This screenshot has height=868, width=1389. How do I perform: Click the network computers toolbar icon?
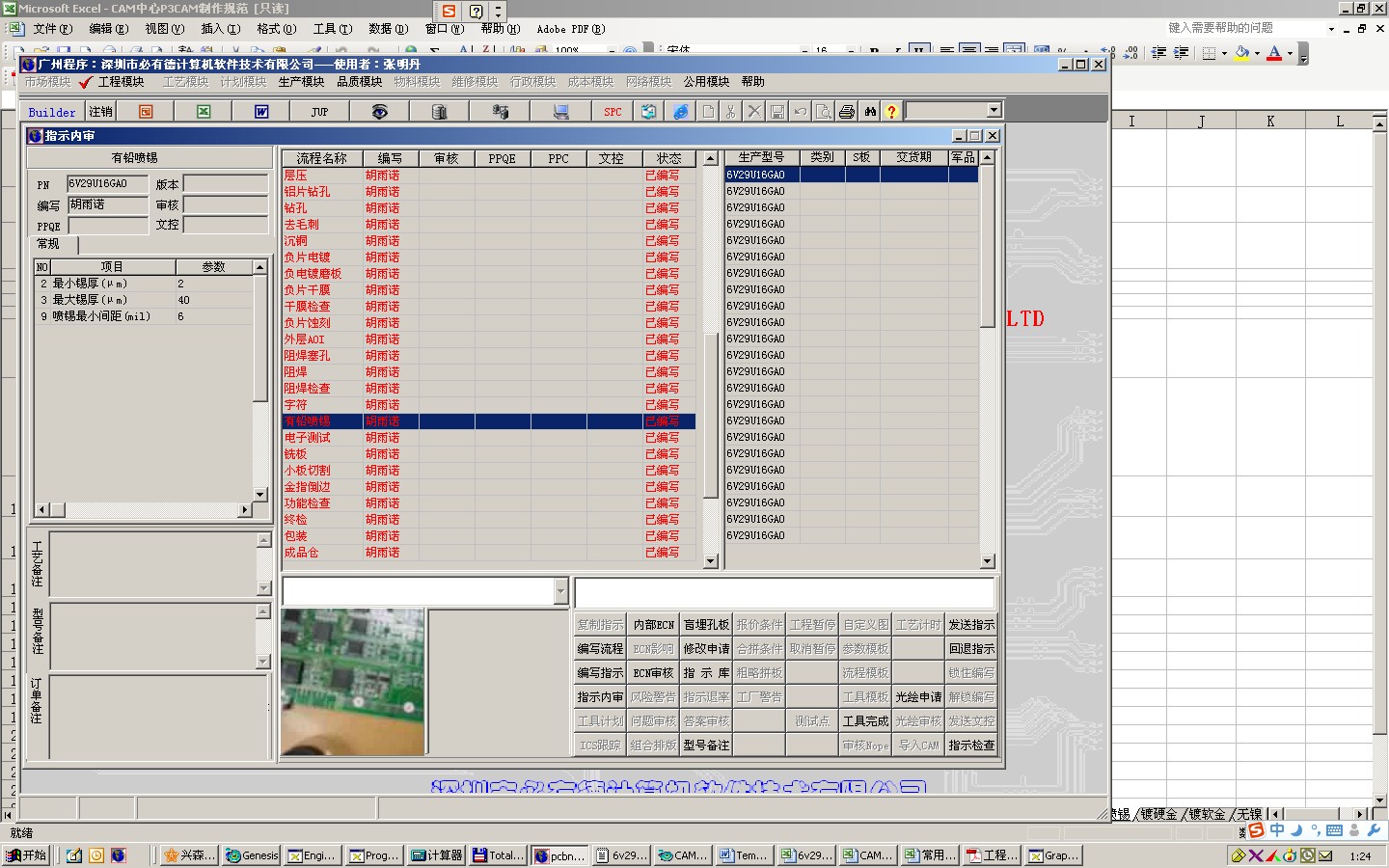point(500,112)
